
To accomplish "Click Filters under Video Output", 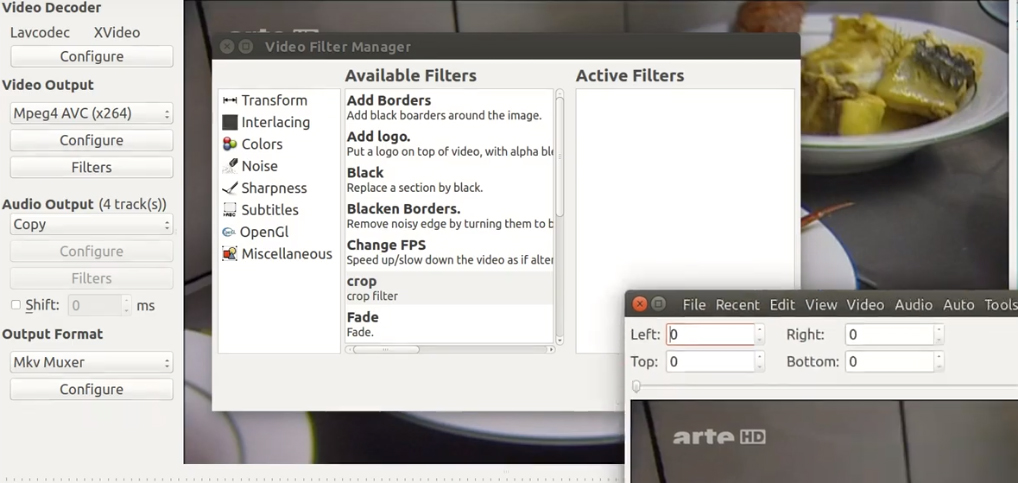I will tap(92, 167).
